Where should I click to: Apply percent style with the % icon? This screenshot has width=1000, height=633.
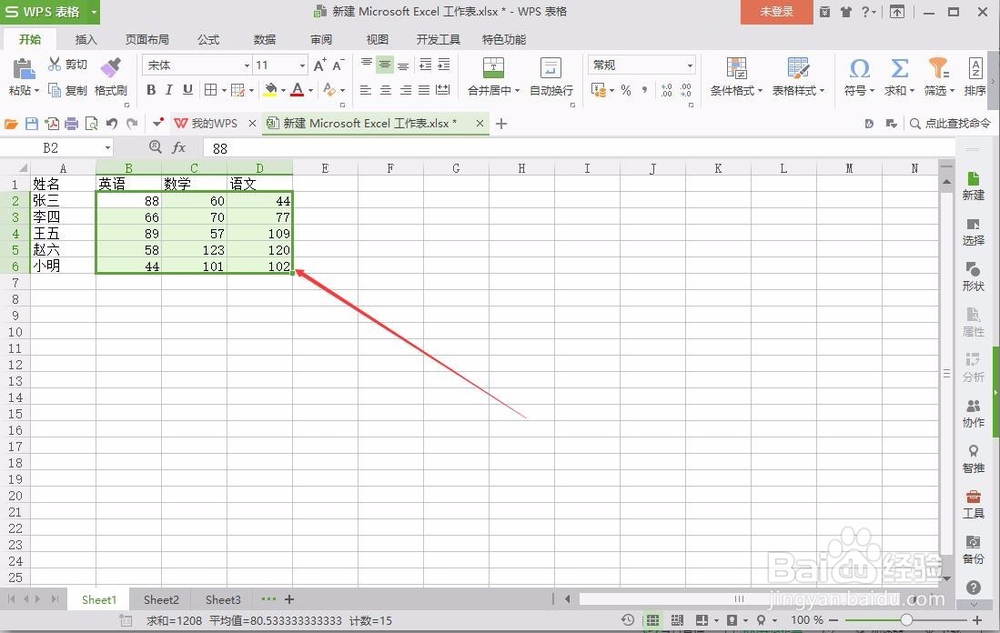pyautogui.click(x=626, y=90)
